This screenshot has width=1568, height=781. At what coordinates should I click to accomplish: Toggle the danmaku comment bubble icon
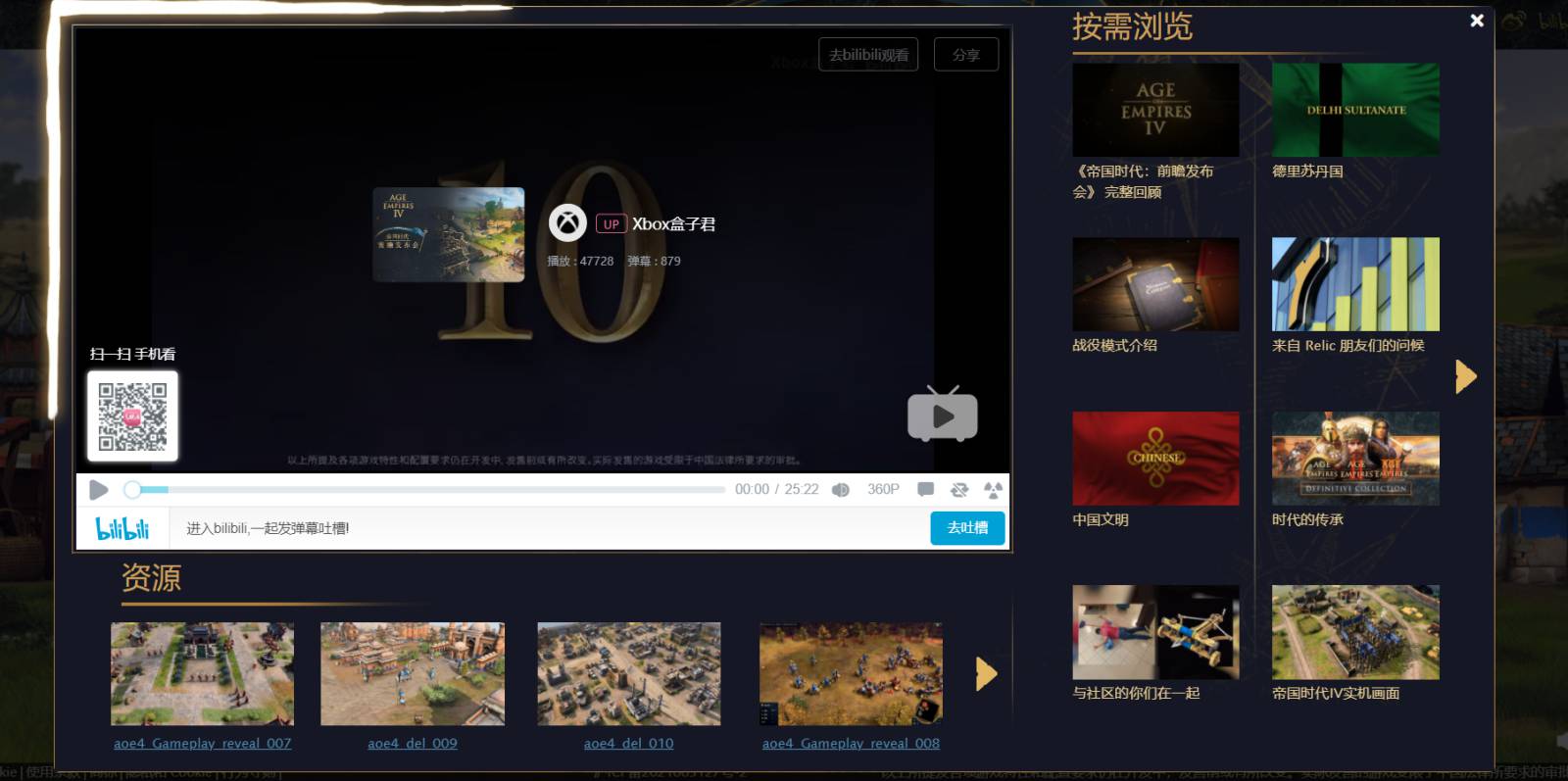click(x=925, y=489)
